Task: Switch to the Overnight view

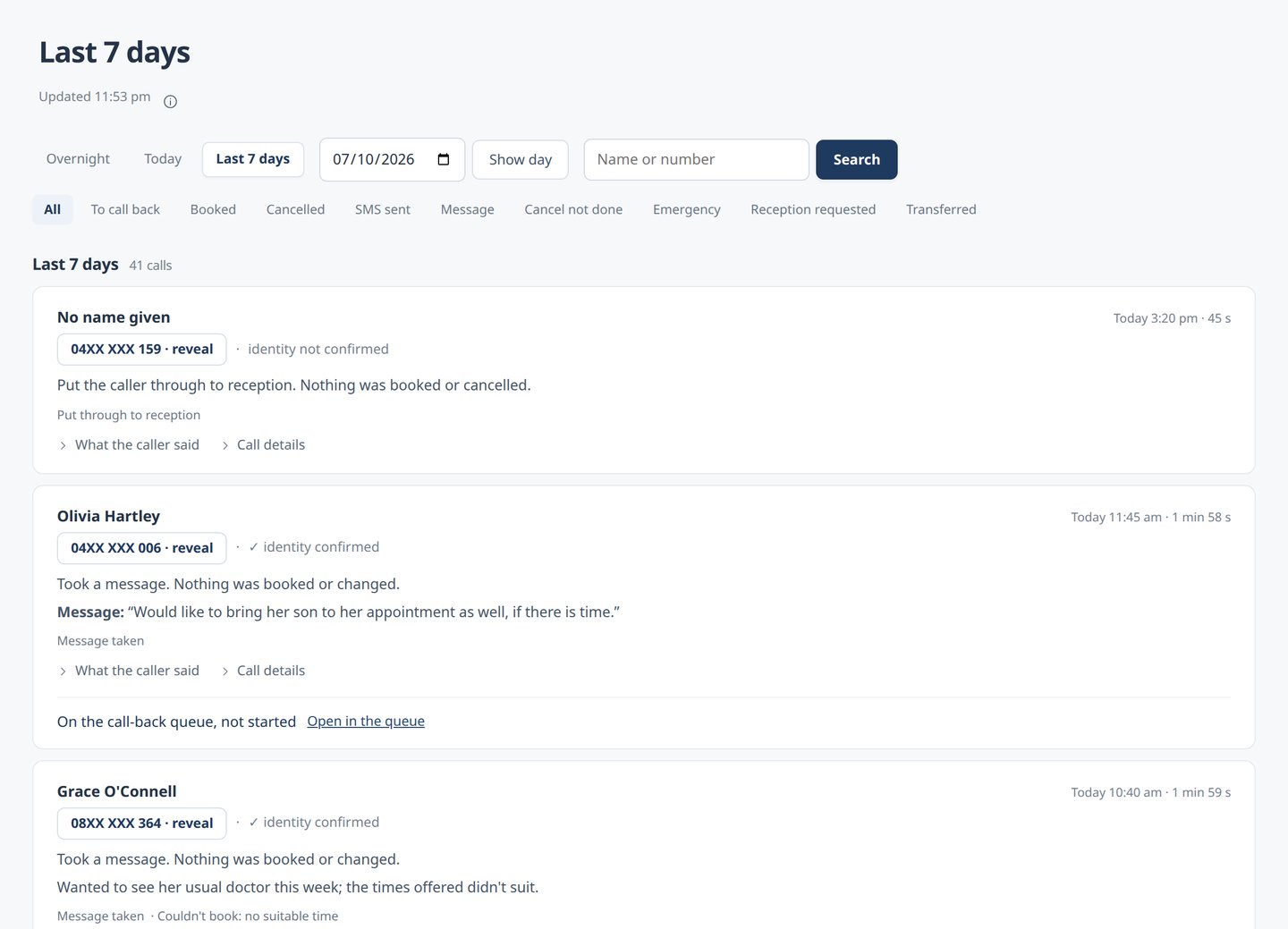Action: pos(78,159)
